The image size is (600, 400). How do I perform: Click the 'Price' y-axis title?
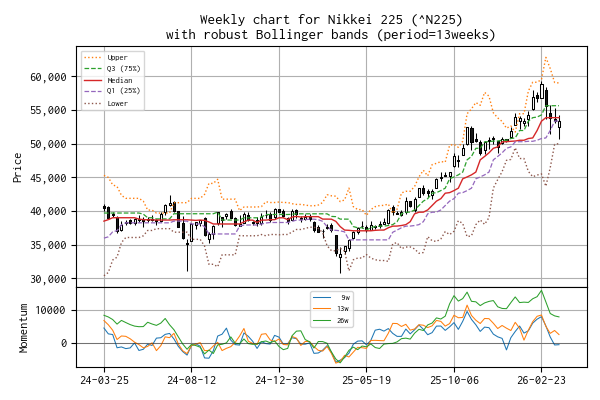pos(17,167)
